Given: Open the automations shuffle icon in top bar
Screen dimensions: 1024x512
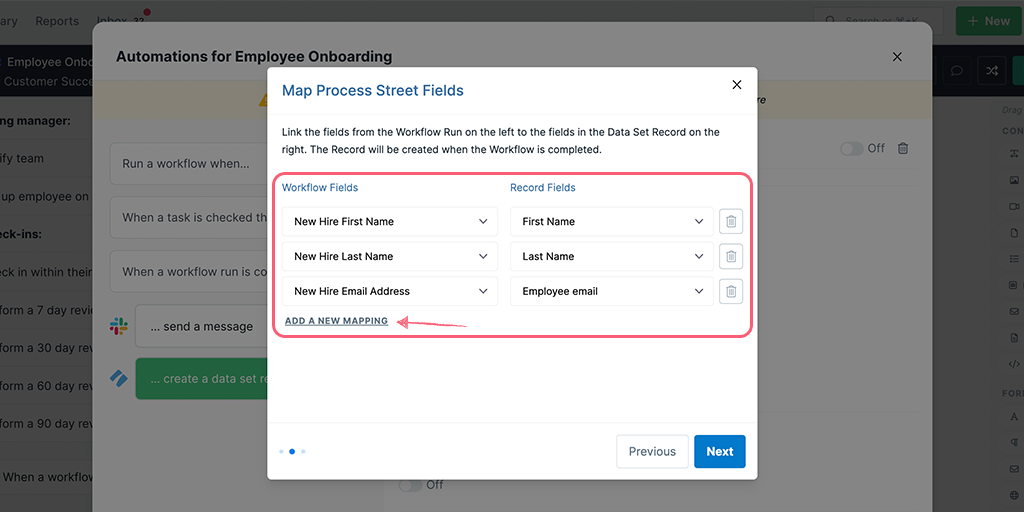Looking at the screenshot, I should coord(991,71).
